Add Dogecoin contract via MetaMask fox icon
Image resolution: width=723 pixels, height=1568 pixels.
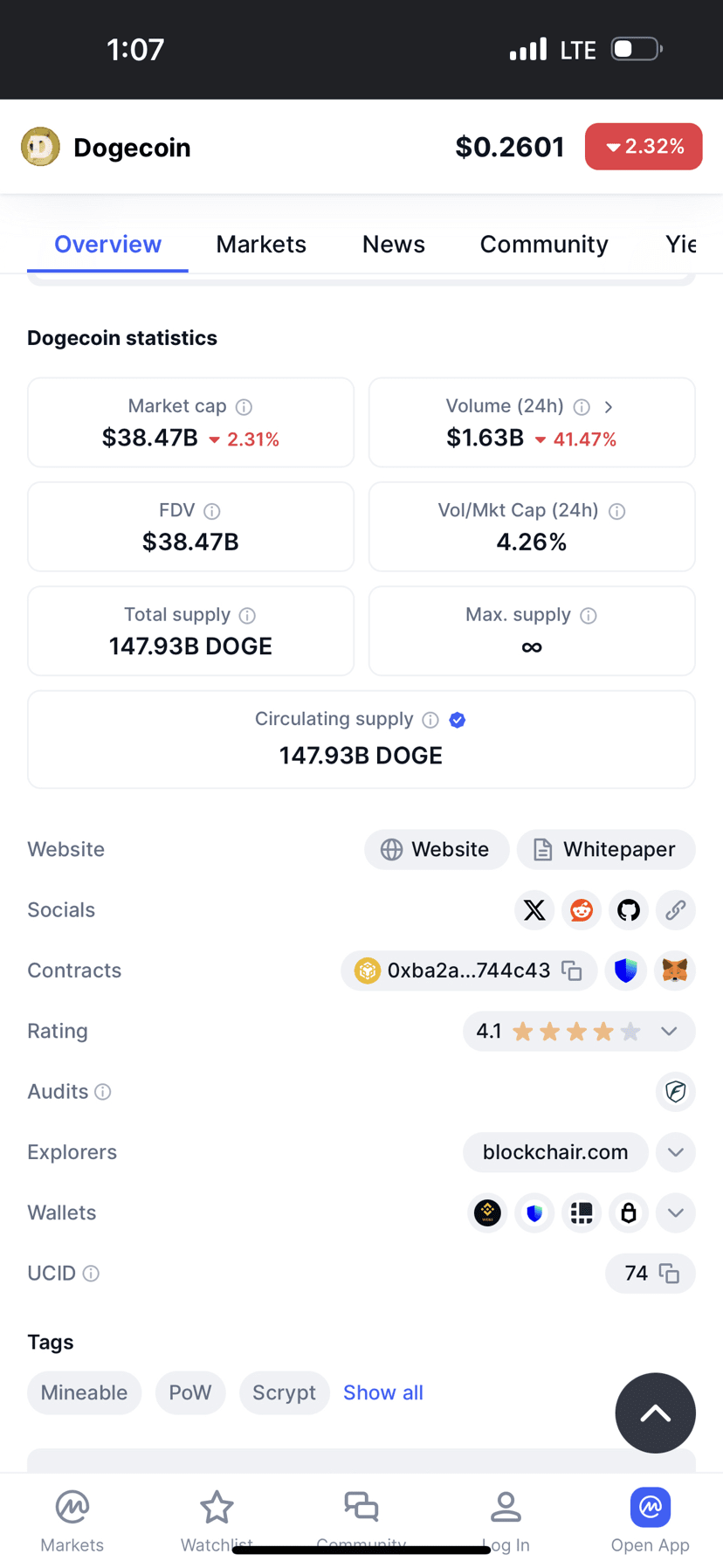pyautogui.click(x=674, y=971)
